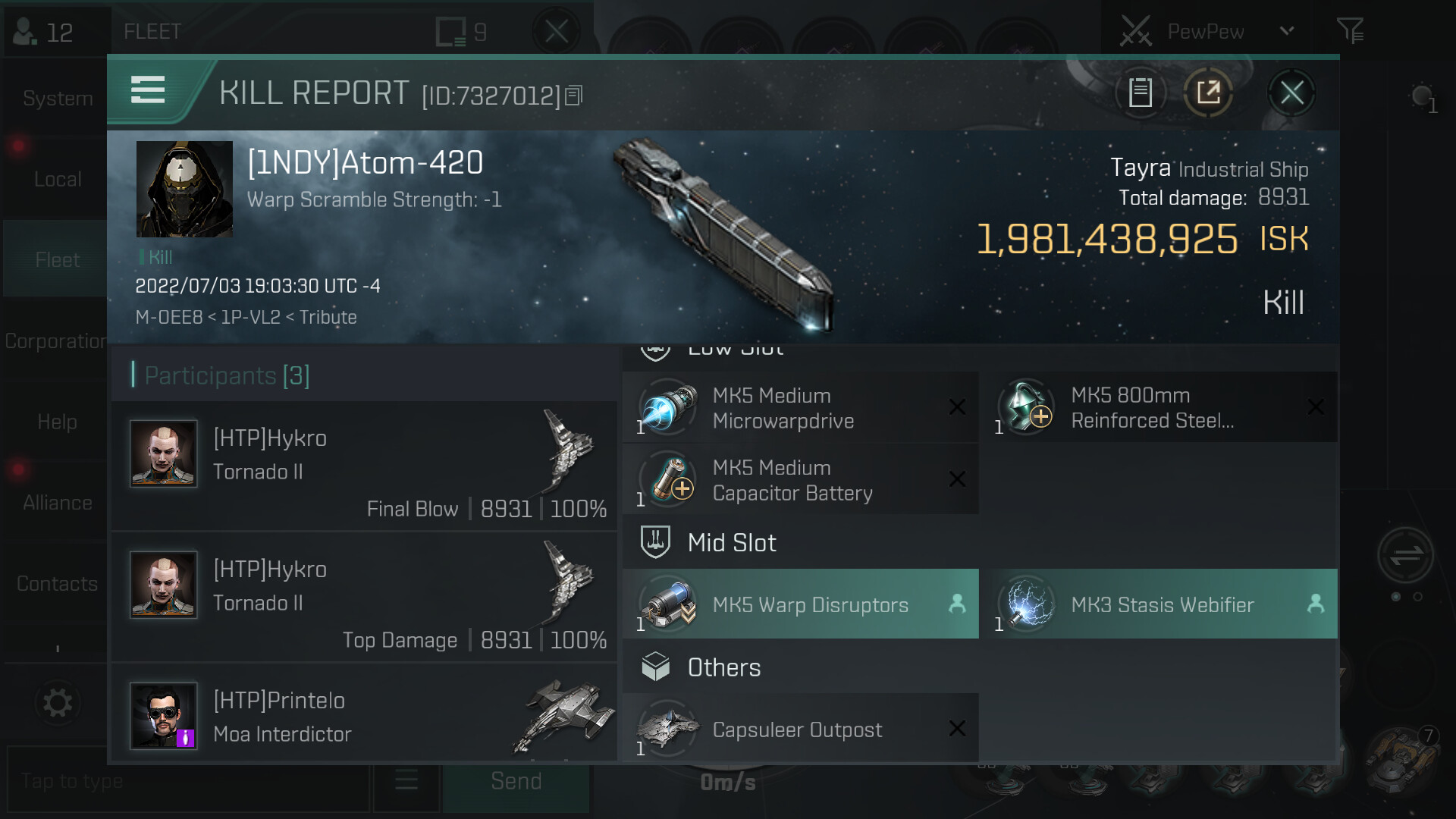Open Printelo participant portrait
1456x819 pixels.
point(164,716)
